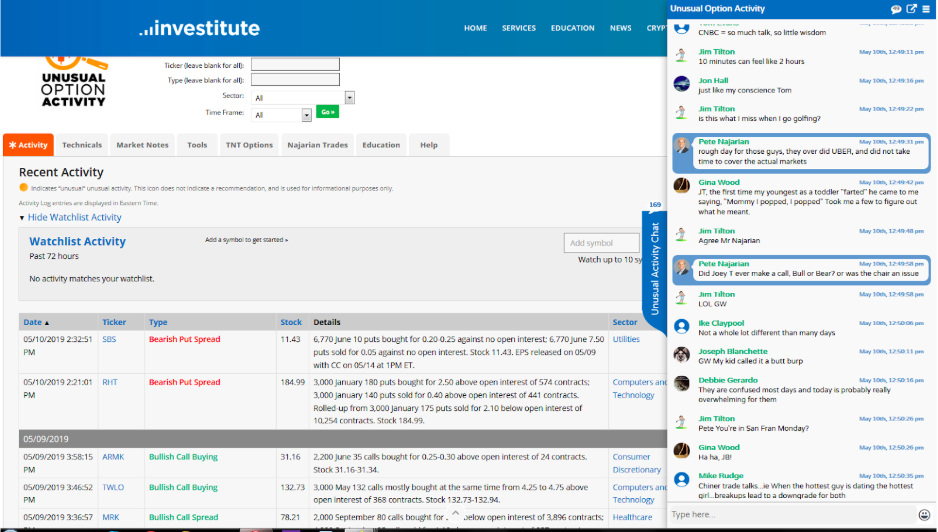The width and height of the screenshot is (938, 532).
Task: Focus the Ticker input field
Action: [x=295, y=65]
